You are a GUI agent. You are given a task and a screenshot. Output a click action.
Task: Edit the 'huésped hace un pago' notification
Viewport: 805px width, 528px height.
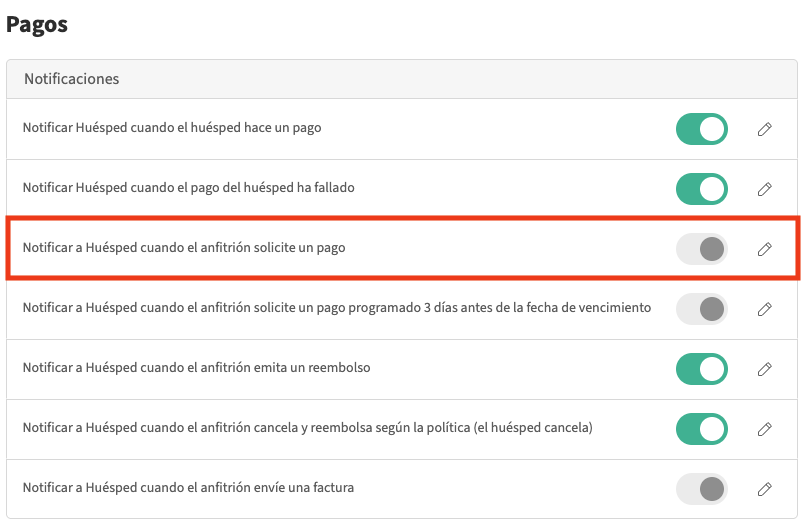pos(764,129)
